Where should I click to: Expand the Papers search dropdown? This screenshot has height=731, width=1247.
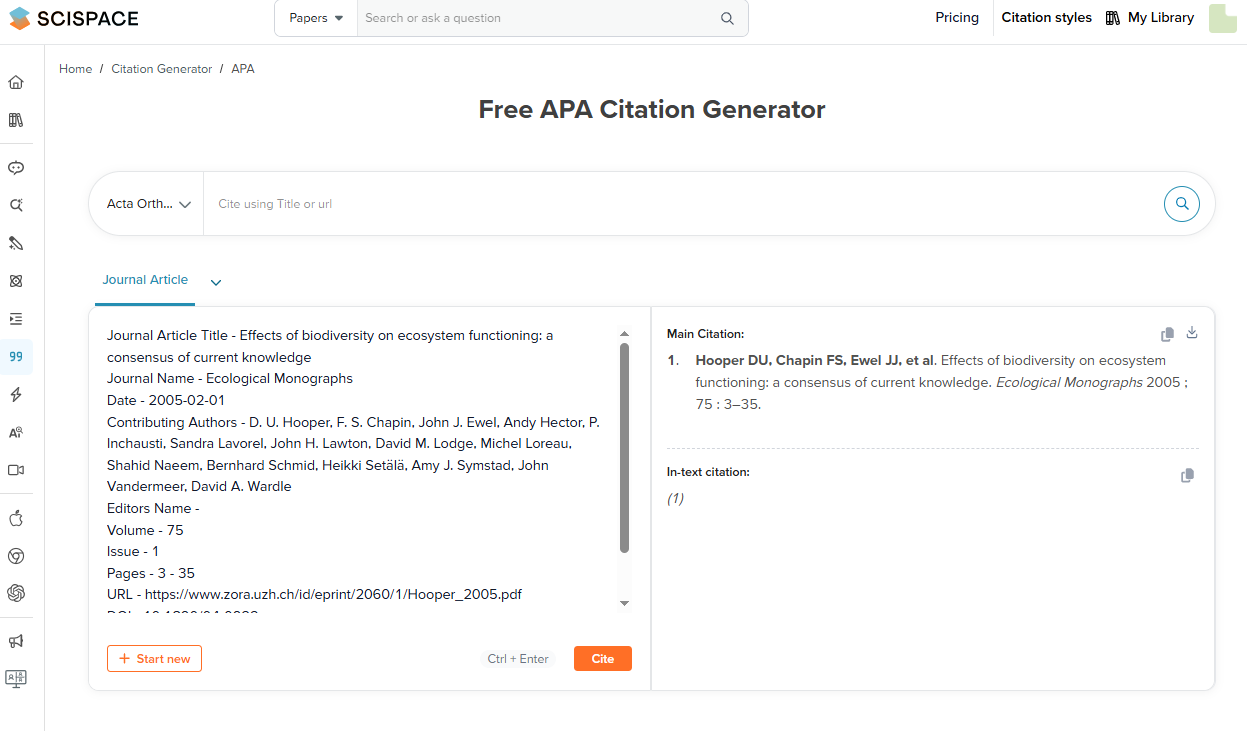pos(316,18)
